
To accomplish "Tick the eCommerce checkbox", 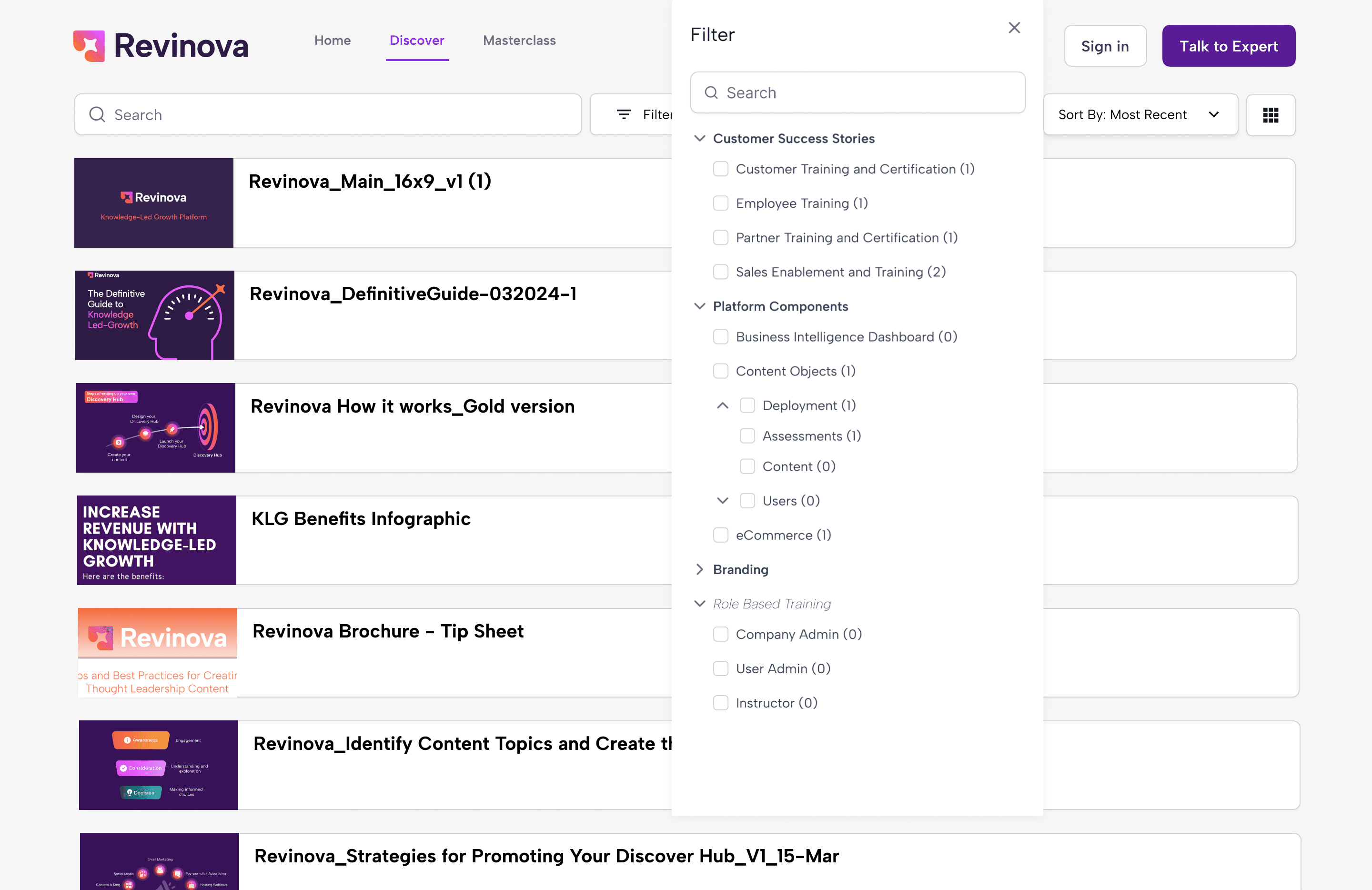I will click(721, 535).
